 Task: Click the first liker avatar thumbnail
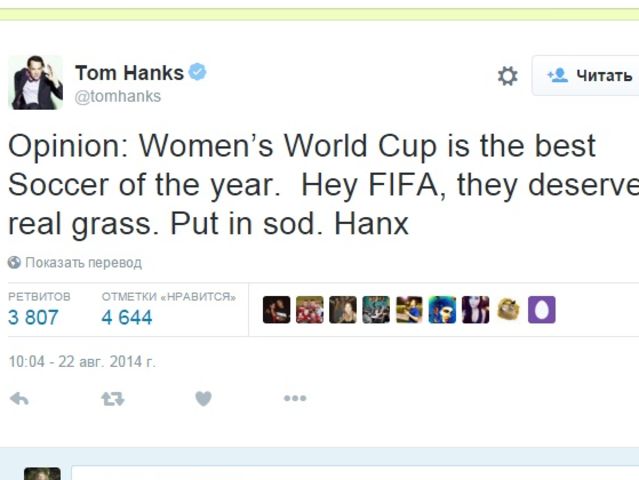[276, 310]
